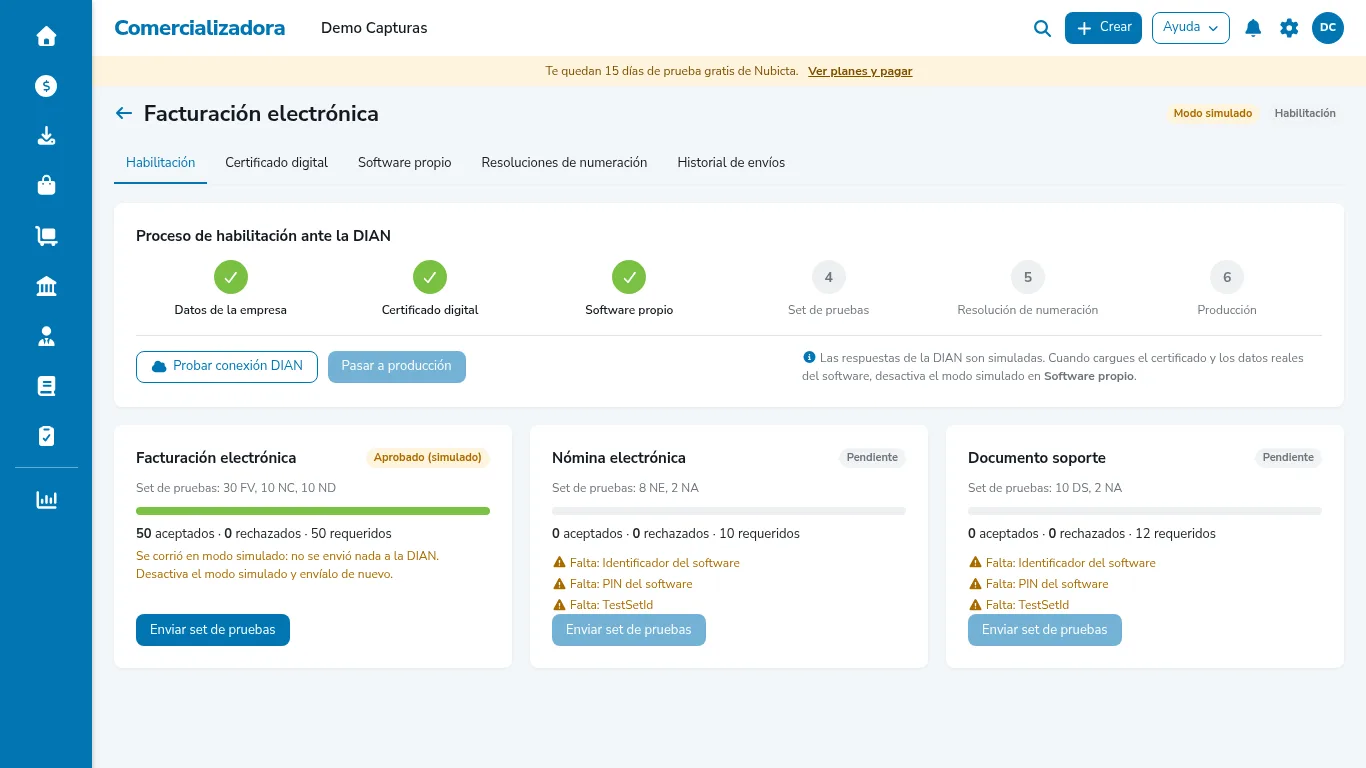Go back with the left arrow
Viewport: 1366px width, 768px height.
124,113
